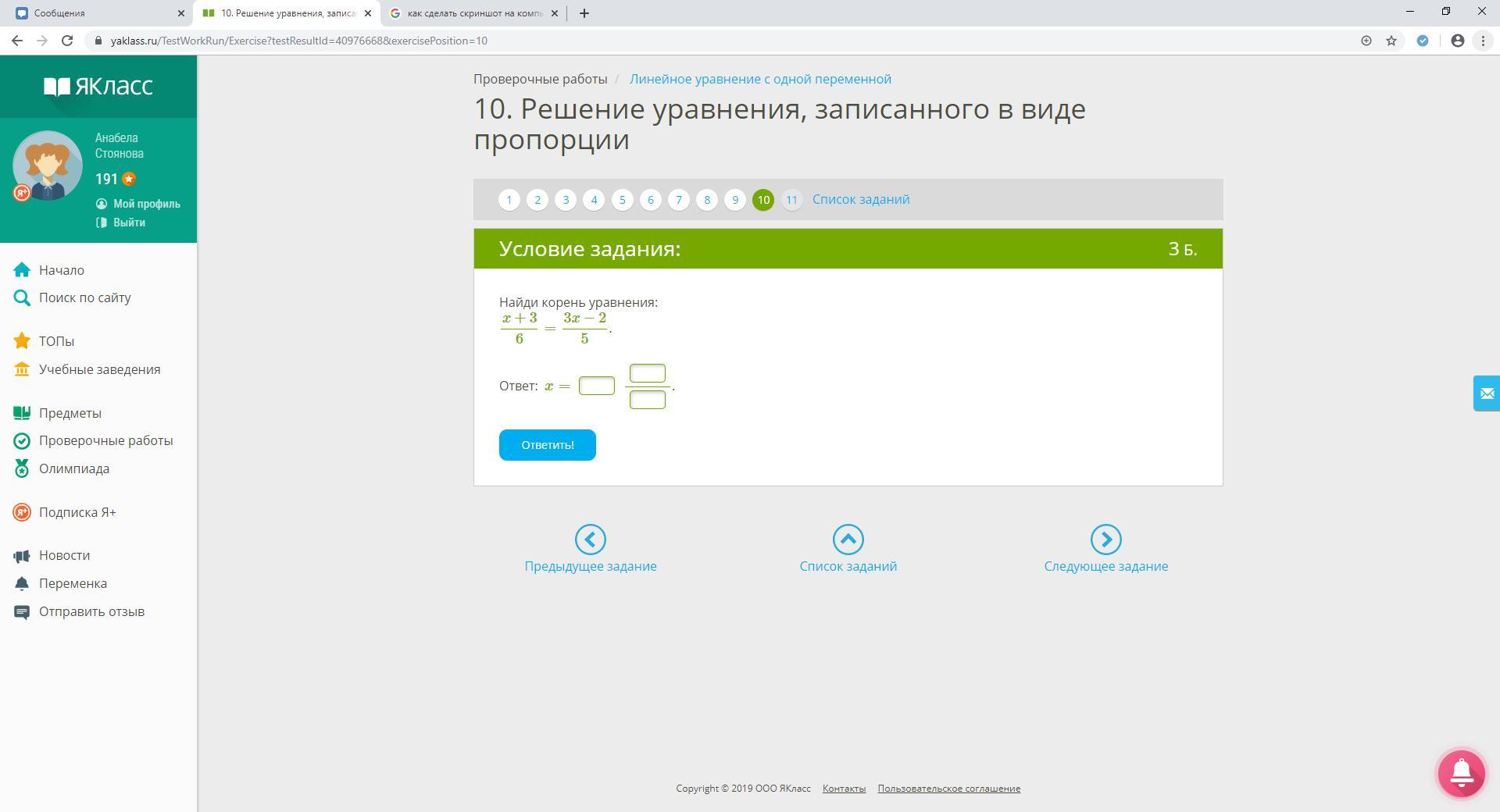Click the pink notification bell button
The height and width of the screenshot is (812, 1500).
click(x=1462, y=773)
